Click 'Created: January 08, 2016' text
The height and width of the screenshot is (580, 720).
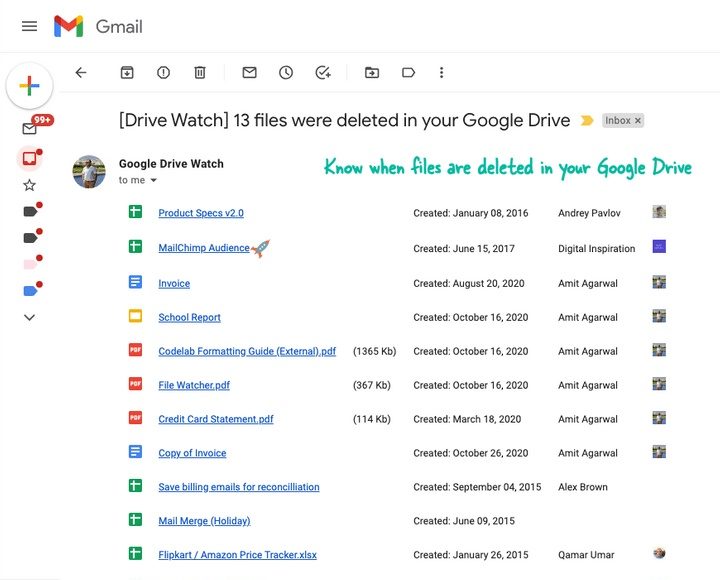[x=471, y=214]
